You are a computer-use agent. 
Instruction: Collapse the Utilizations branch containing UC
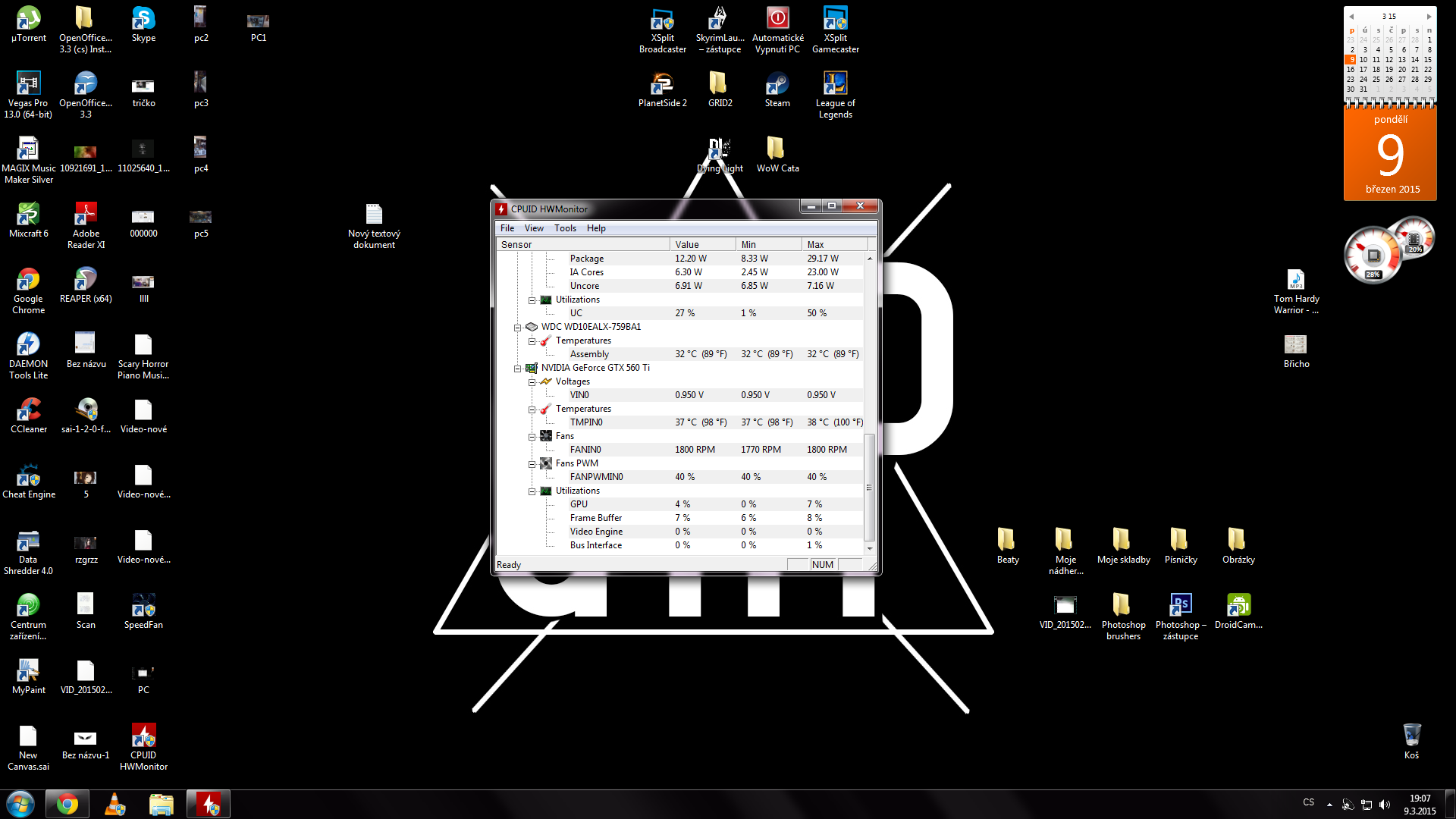pyautogui.click(x=532, y=300)
